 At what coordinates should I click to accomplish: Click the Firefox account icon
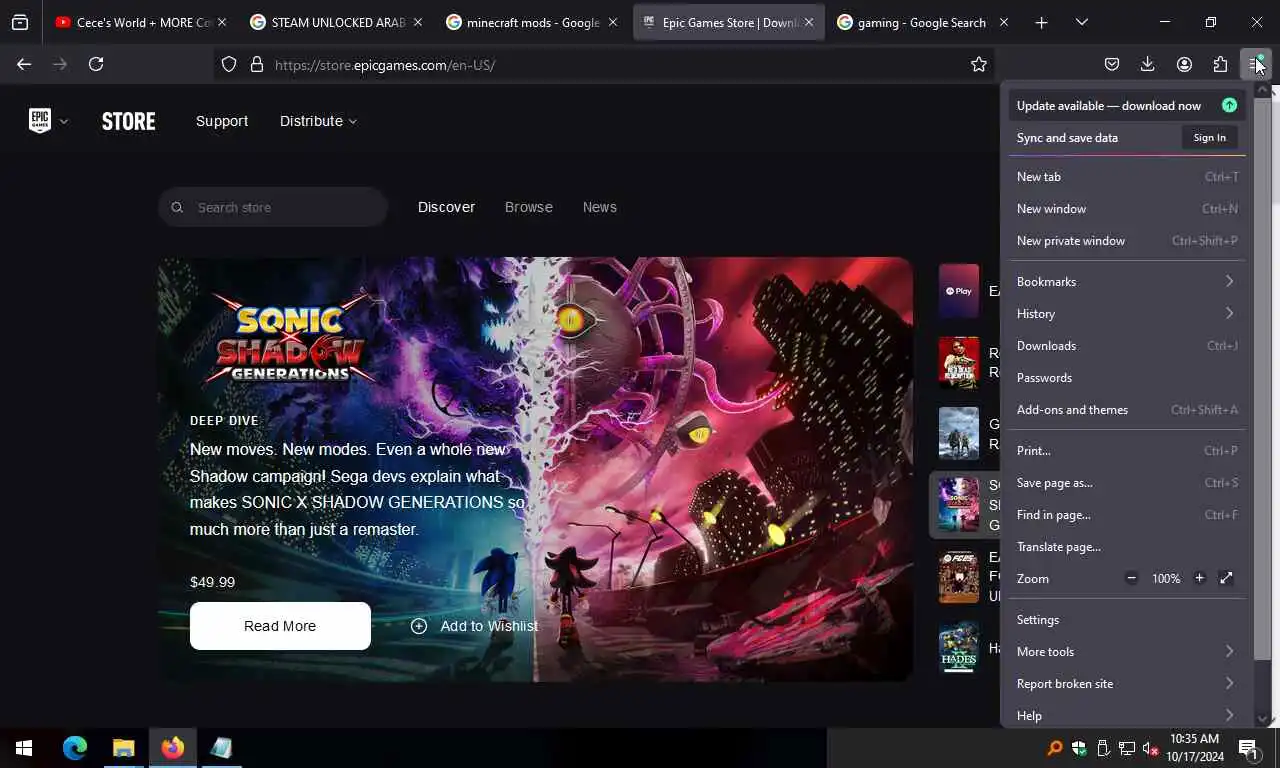tap(1184, 64)
